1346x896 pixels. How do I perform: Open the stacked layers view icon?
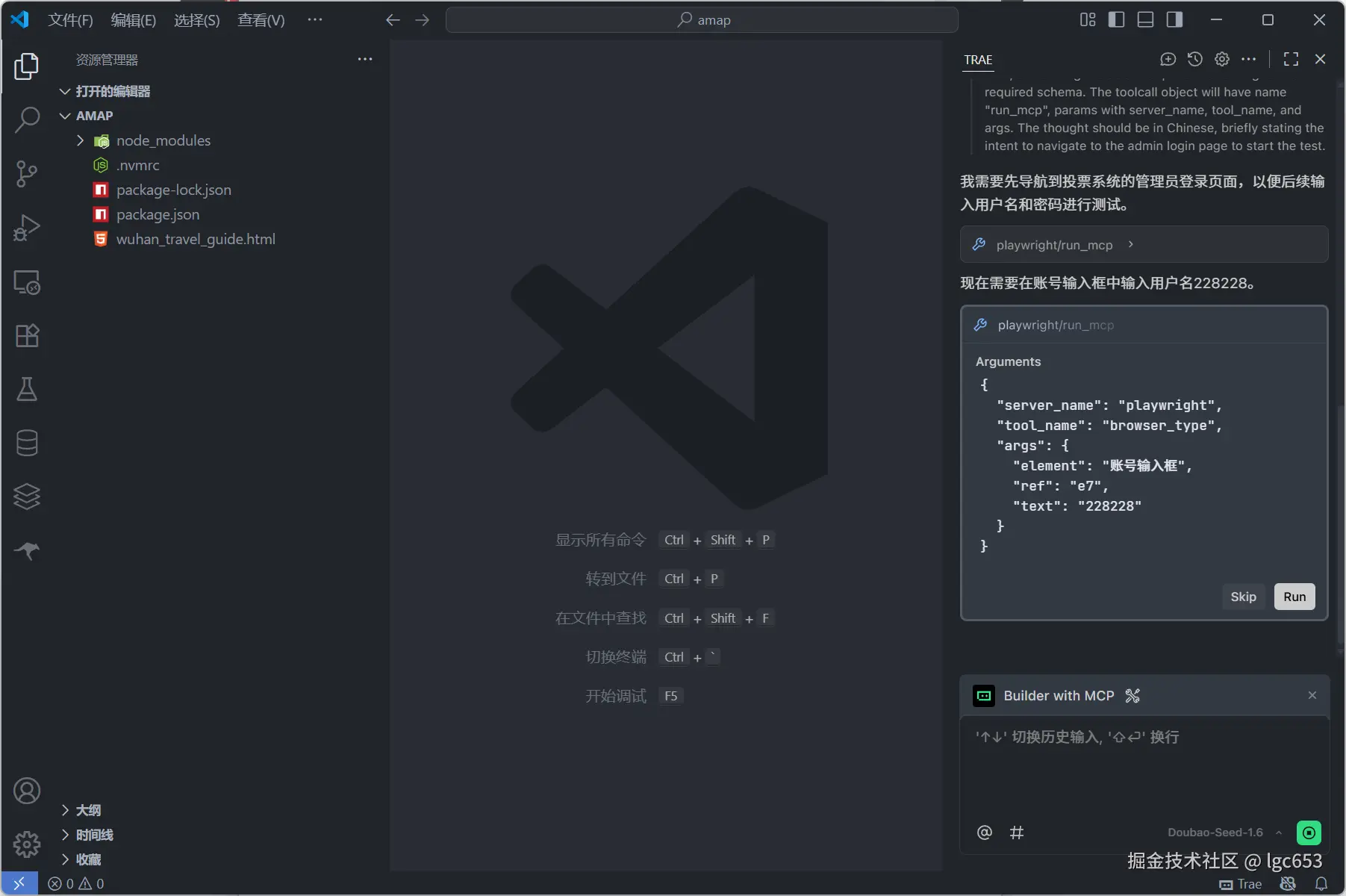point(27,497)
